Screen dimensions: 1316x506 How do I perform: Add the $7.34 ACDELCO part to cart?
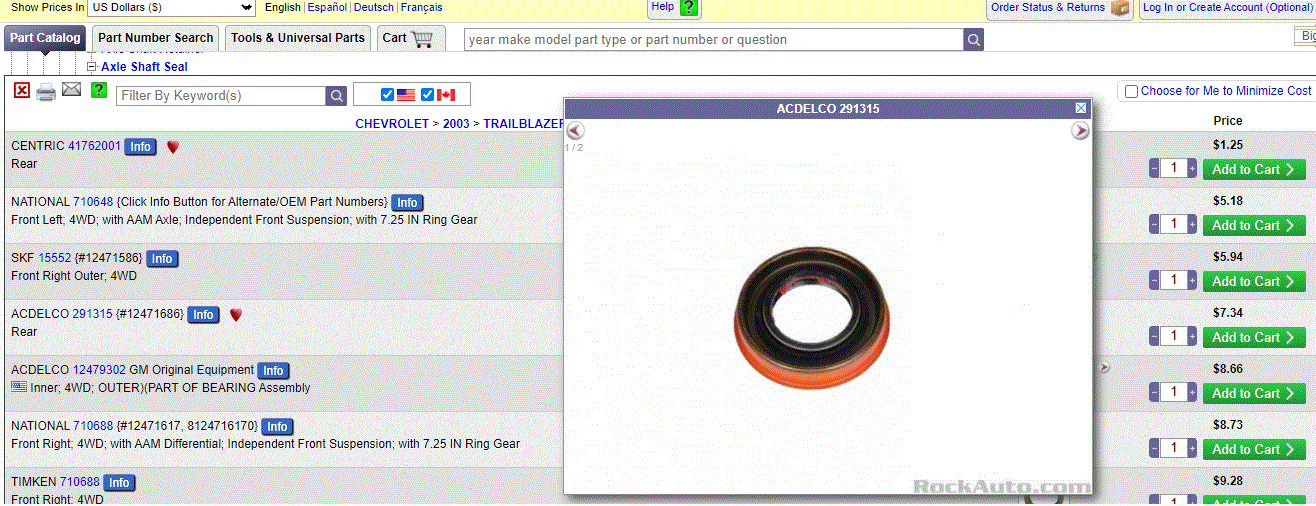coord(1254,337)
